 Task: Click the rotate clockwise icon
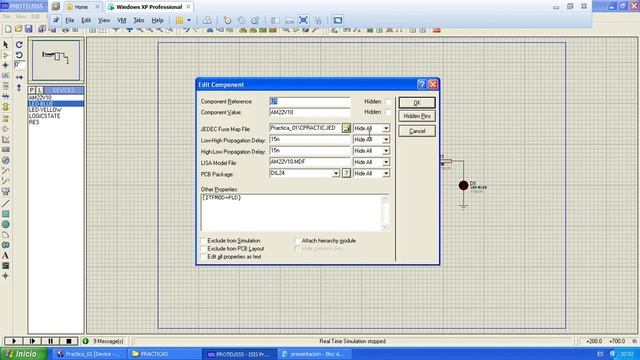pos(19,44)
